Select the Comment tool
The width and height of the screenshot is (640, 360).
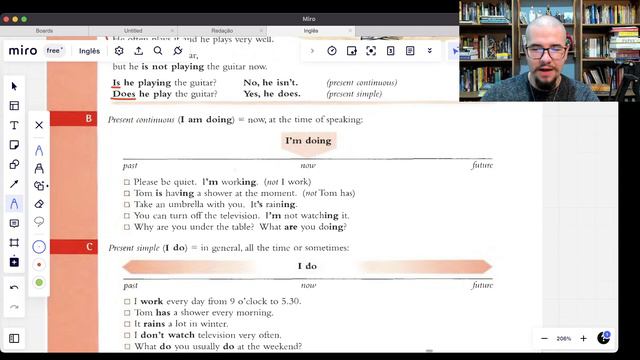point(14,223)
